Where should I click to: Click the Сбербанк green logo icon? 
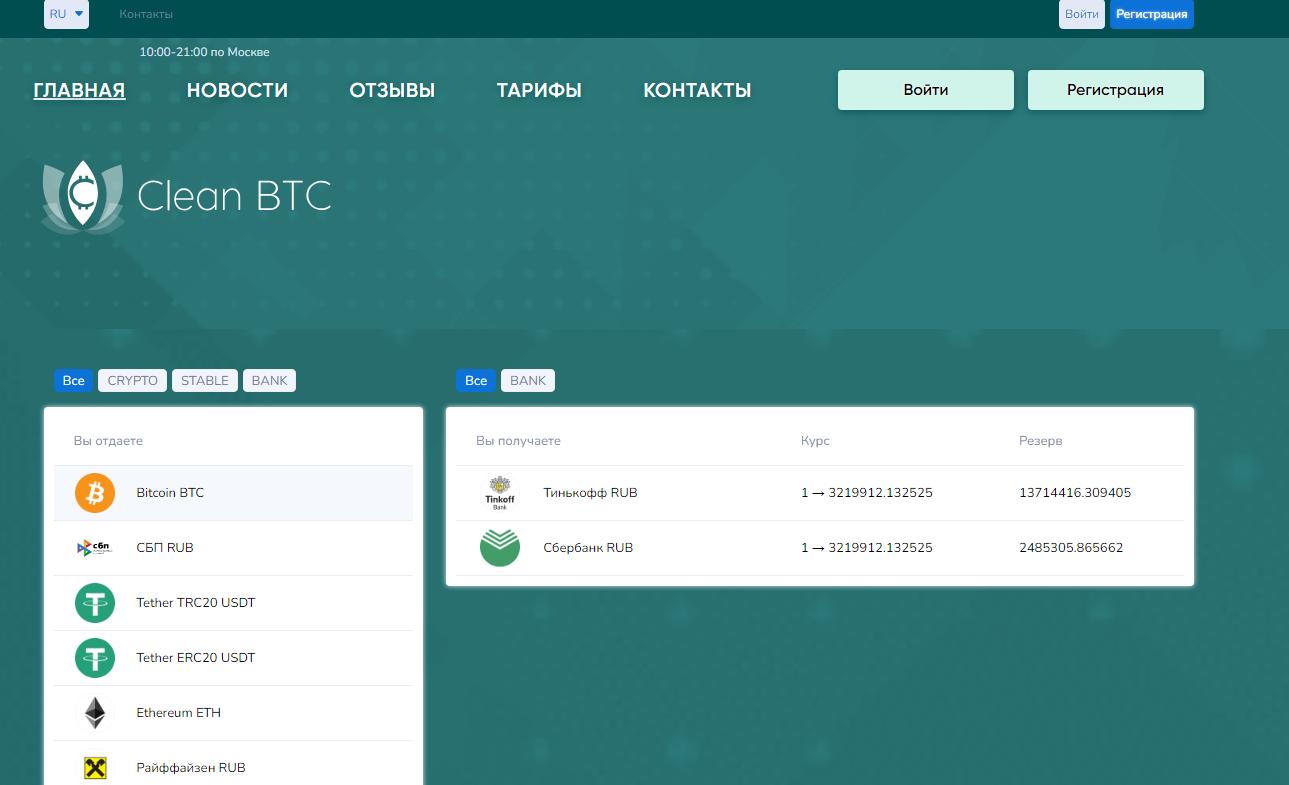coord(500,548)
